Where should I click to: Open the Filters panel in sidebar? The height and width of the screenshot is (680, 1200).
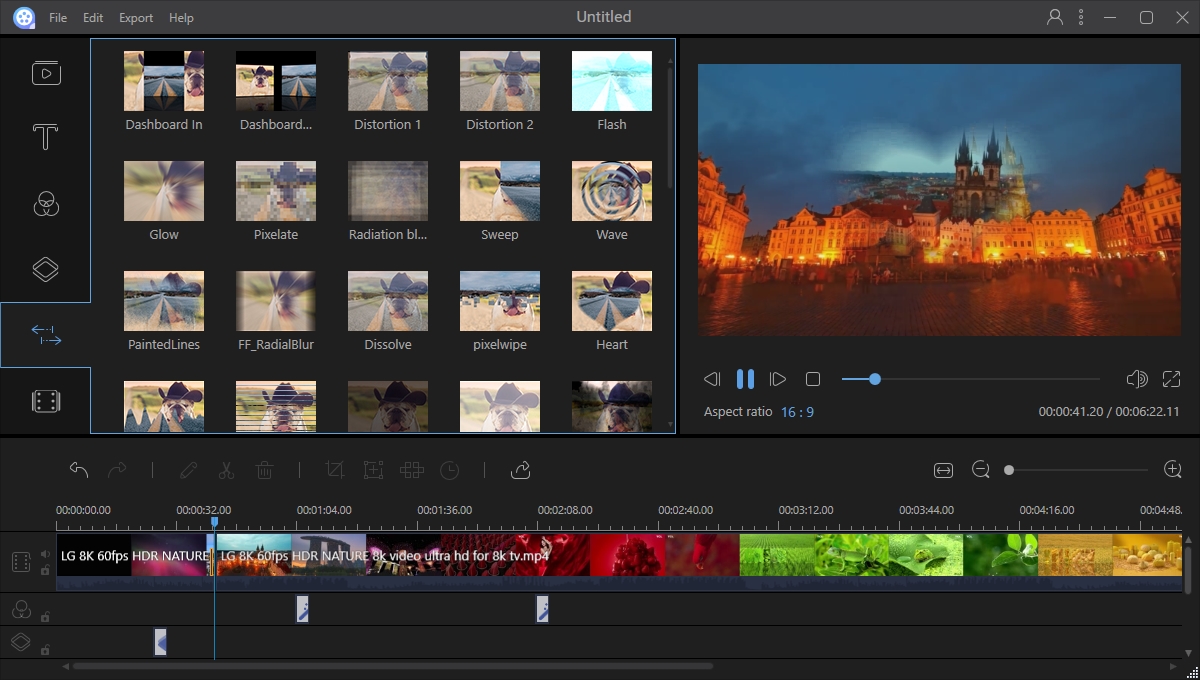click(x=45, y=204)
